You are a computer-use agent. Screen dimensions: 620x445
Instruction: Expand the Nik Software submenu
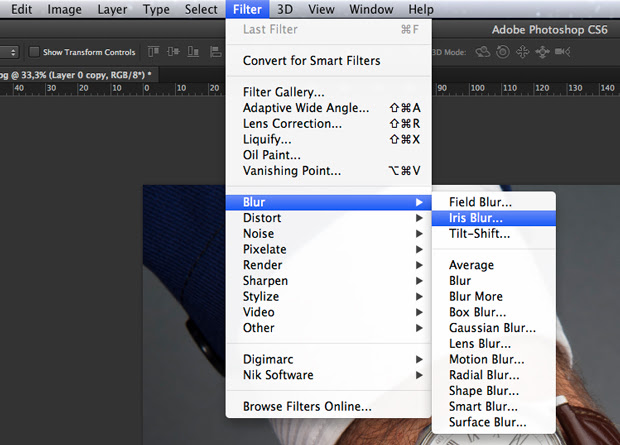[x=329, y=375]
